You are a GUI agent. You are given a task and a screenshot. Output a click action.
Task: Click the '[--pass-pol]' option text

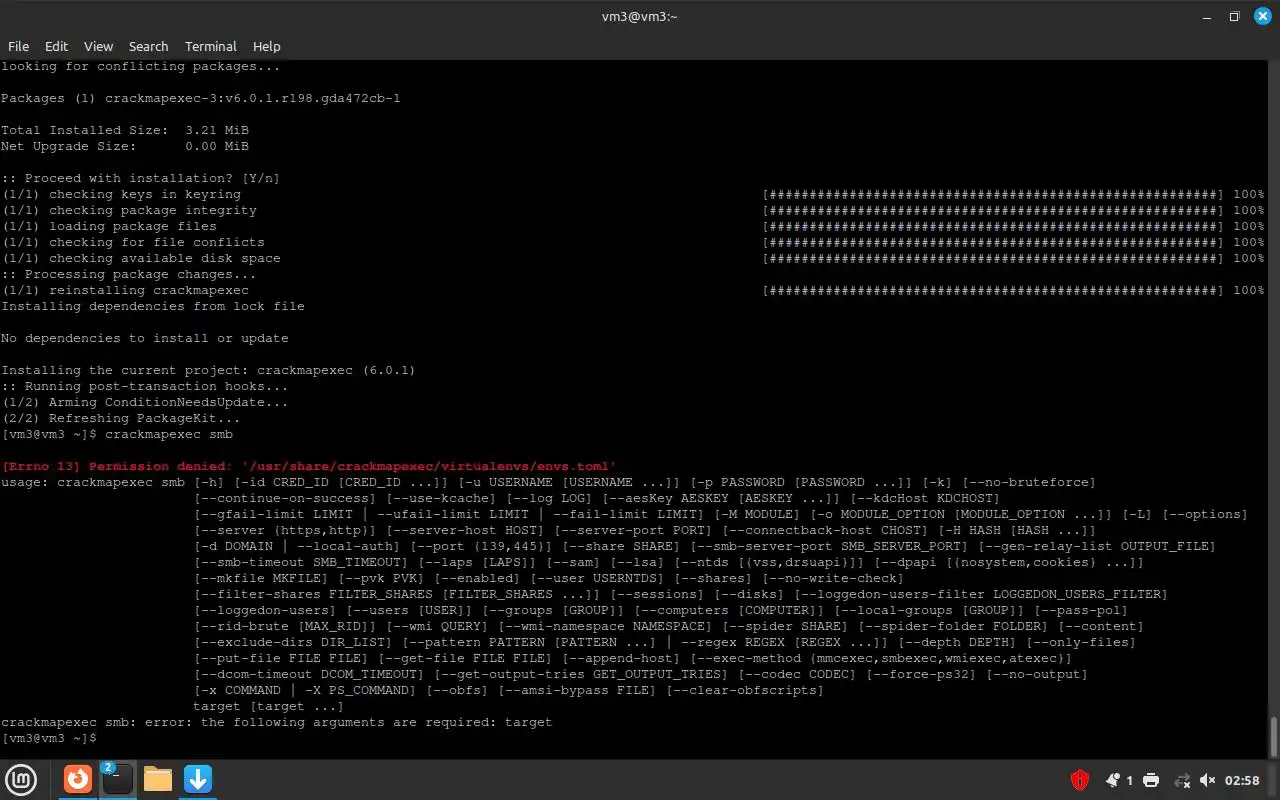click(1080, 610)
